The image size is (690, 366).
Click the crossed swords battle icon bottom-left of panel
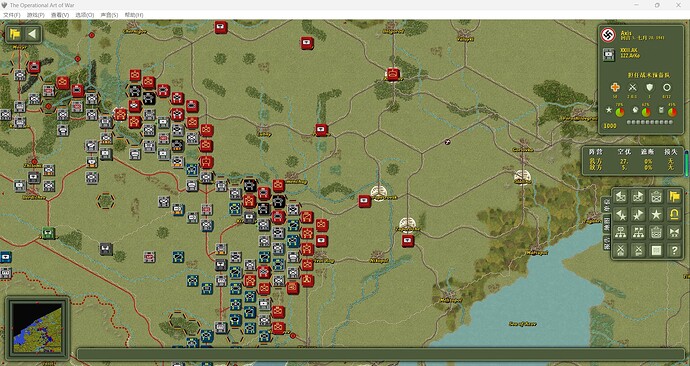pos(620,251)
